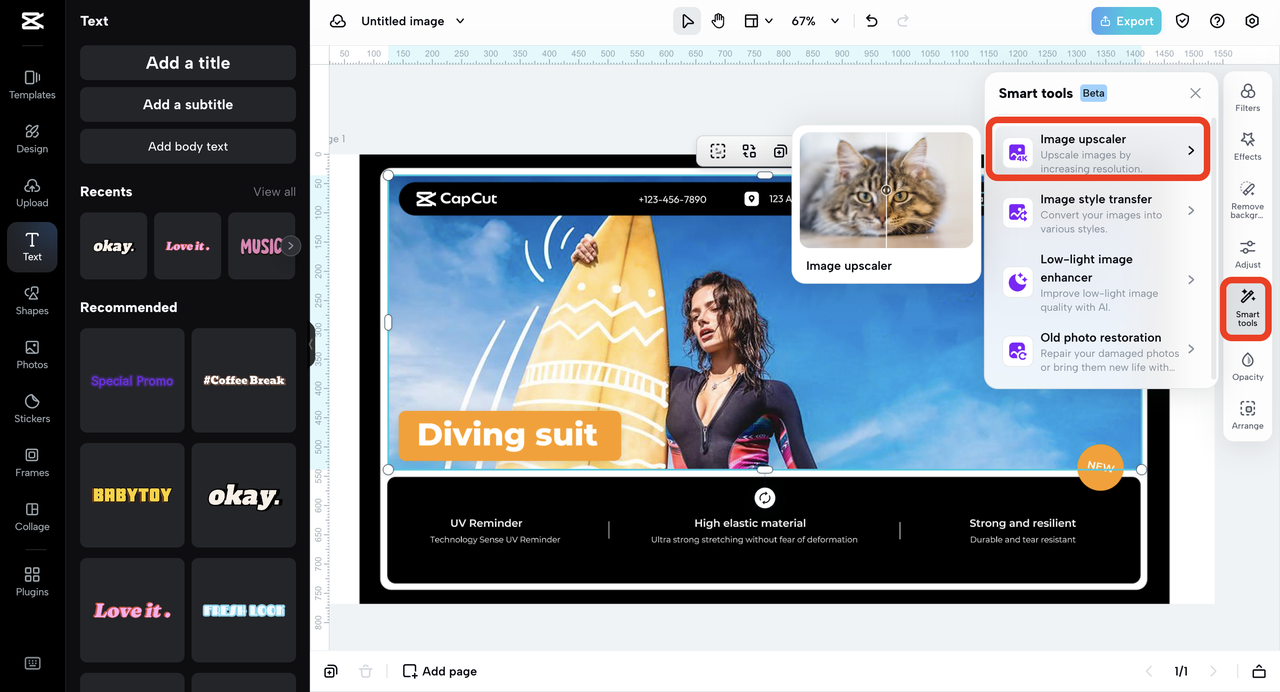This screenshot has height=692, width=1280.
Task: Click the delete page trash icon
Action: pyautogui.click(x=366, y=671)
